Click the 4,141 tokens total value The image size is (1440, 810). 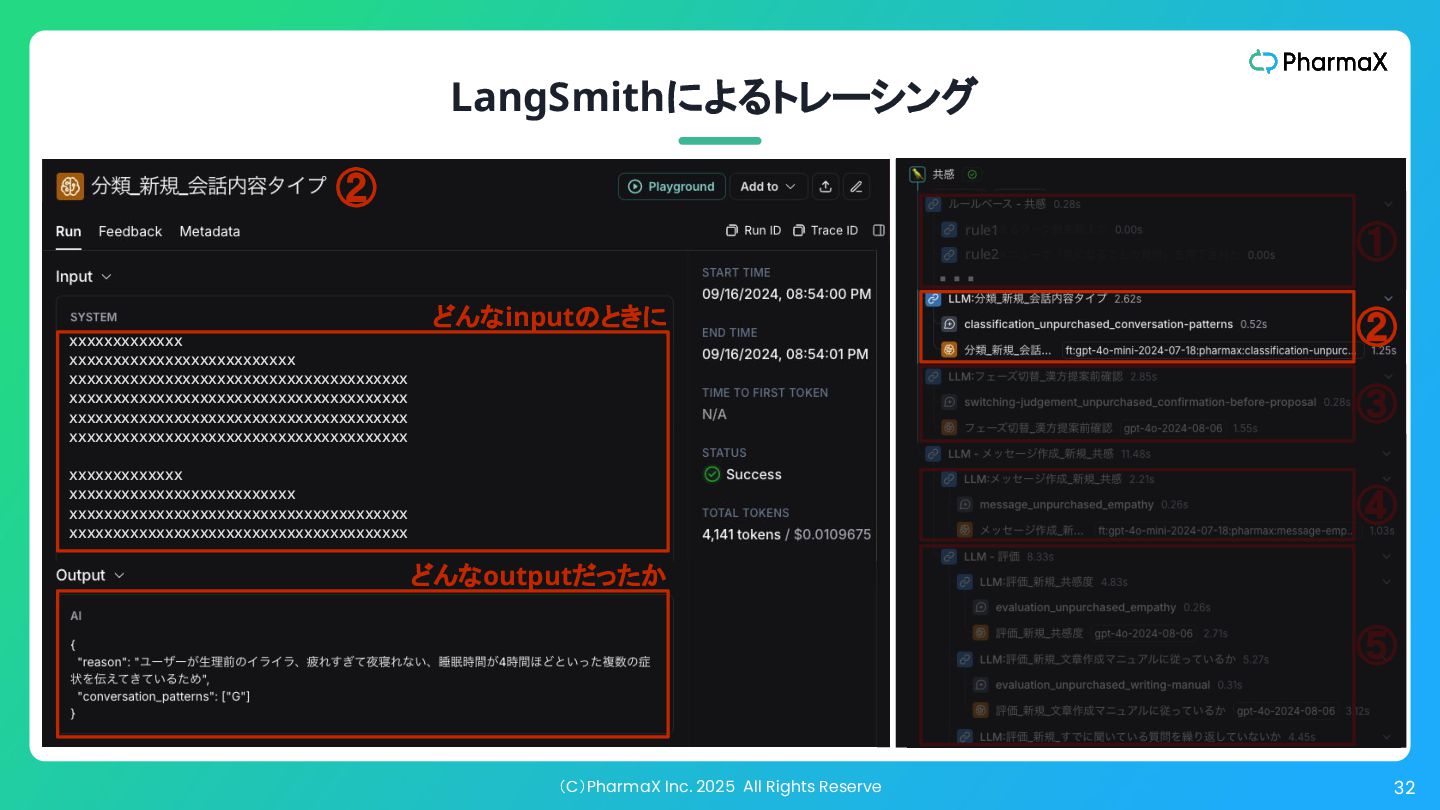[741, 535]
